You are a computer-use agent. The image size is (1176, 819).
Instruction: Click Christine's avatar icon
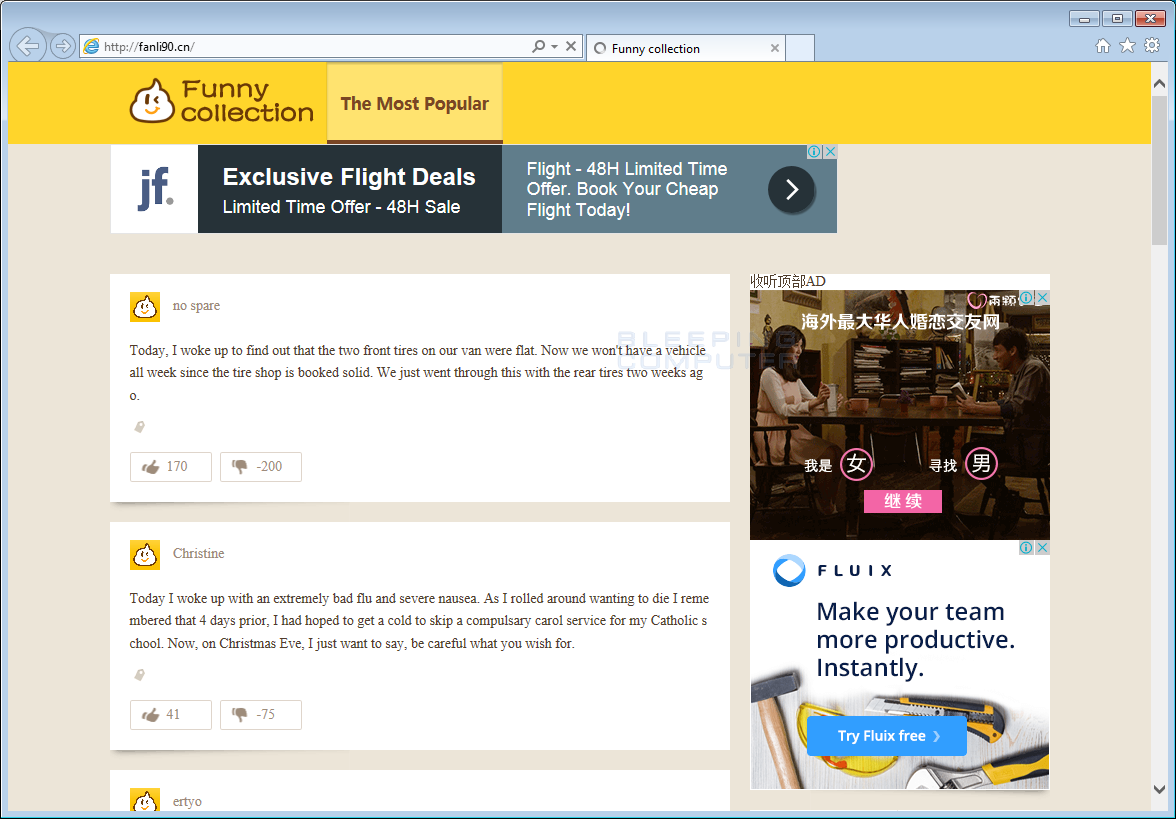(x=145, y=555)
